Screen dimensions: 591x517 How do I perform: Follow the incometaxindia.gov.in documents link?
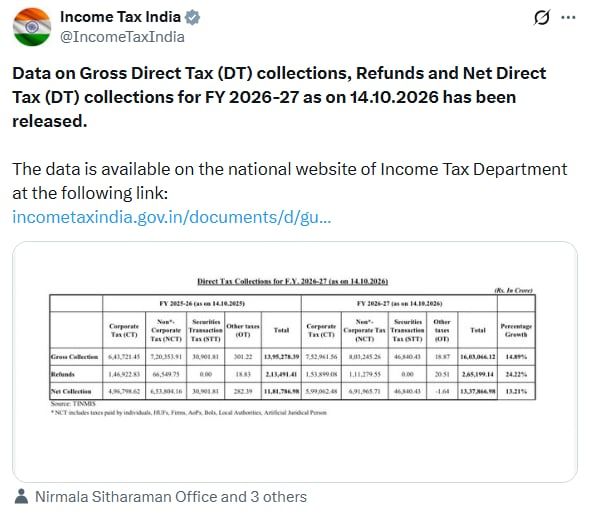coord(171,217)
